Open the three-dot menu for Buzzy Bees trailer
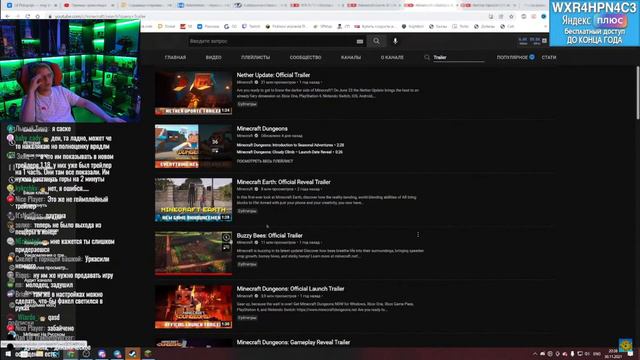 click(x=418, y=235)
